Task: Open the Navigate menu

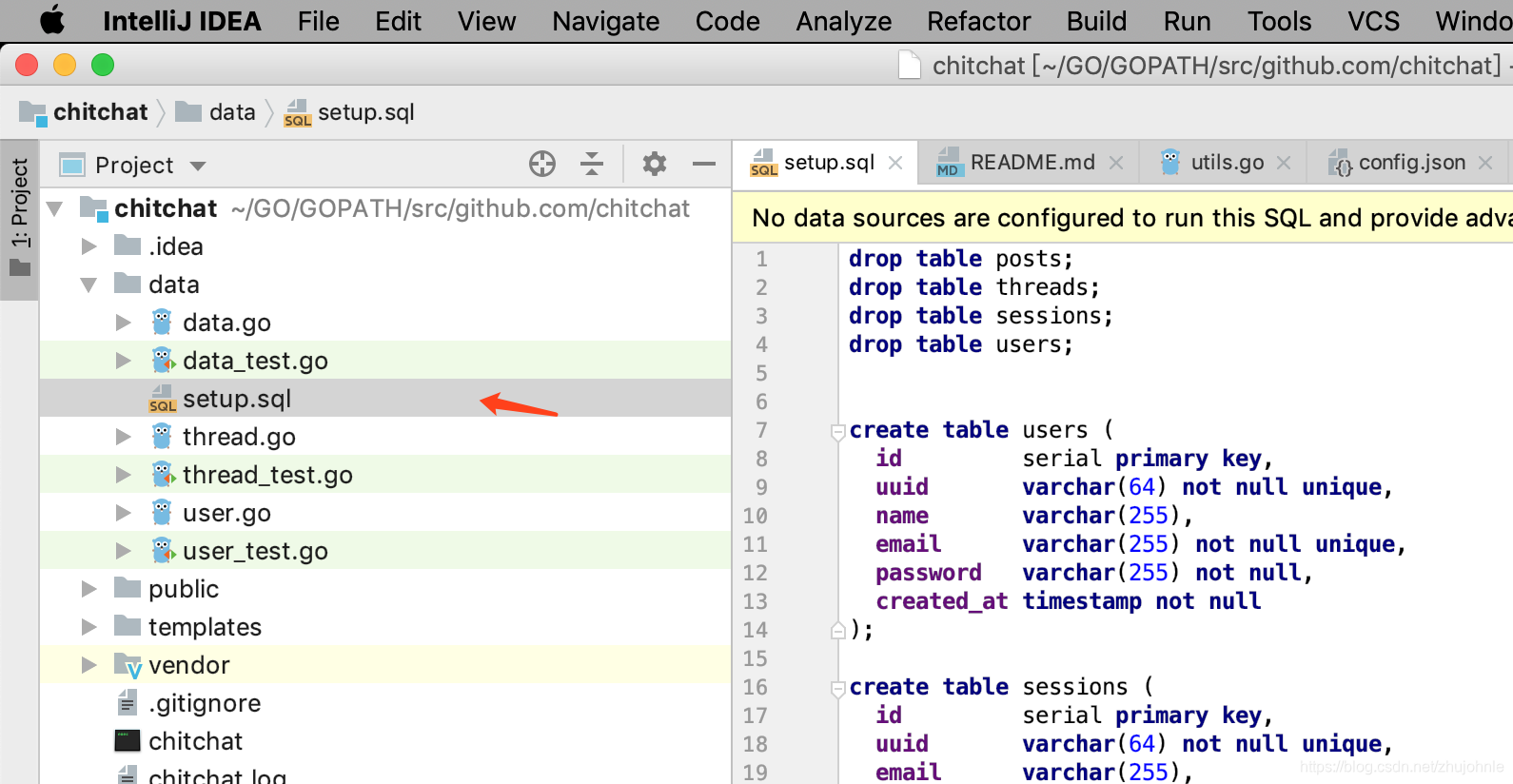Action: 606,21
